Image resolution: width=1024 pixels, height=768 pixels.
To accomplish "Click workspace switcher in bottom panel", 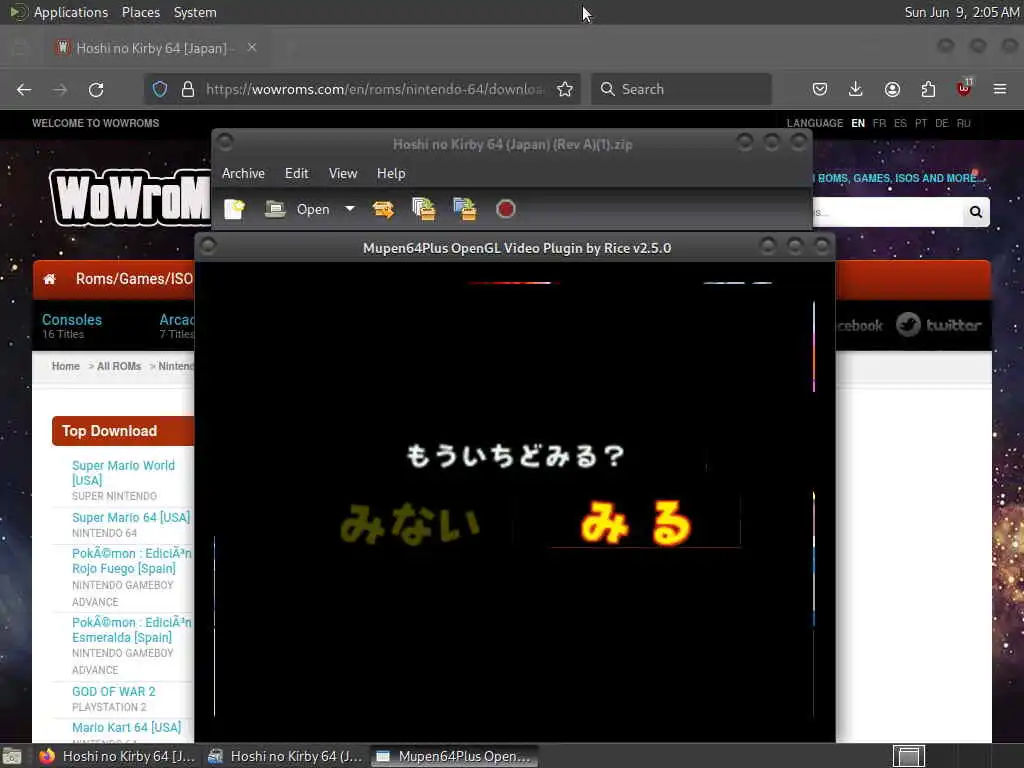I will click(908, 756).
